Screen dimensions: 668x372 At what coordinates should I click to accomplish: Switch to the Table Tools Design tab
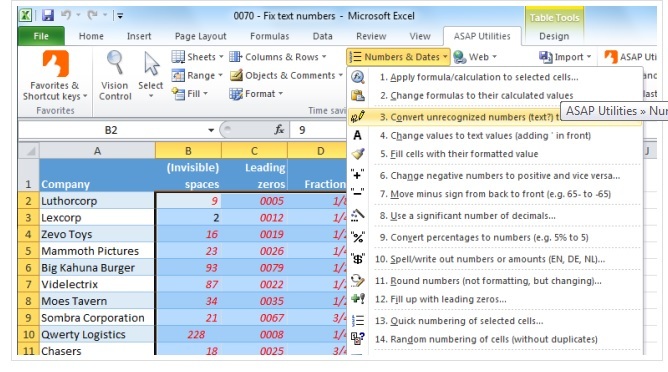[554, 36]
